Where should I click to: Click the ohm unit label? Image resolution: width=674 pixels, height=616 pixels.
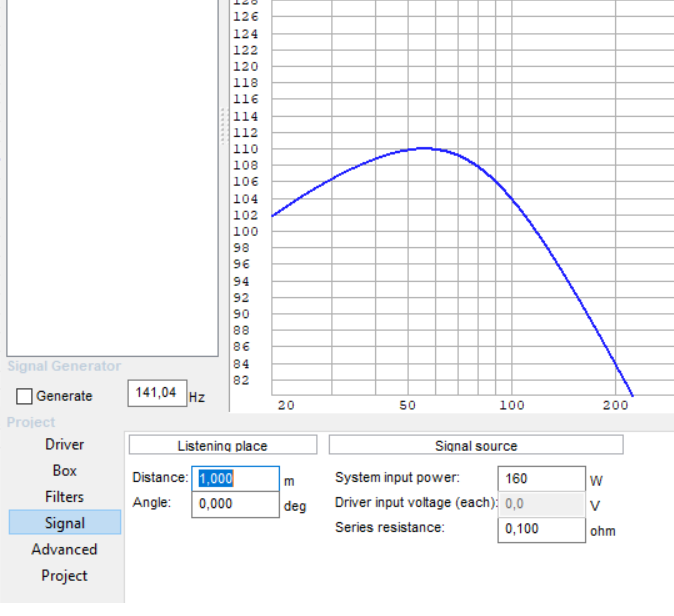click(x=603, y=531)
